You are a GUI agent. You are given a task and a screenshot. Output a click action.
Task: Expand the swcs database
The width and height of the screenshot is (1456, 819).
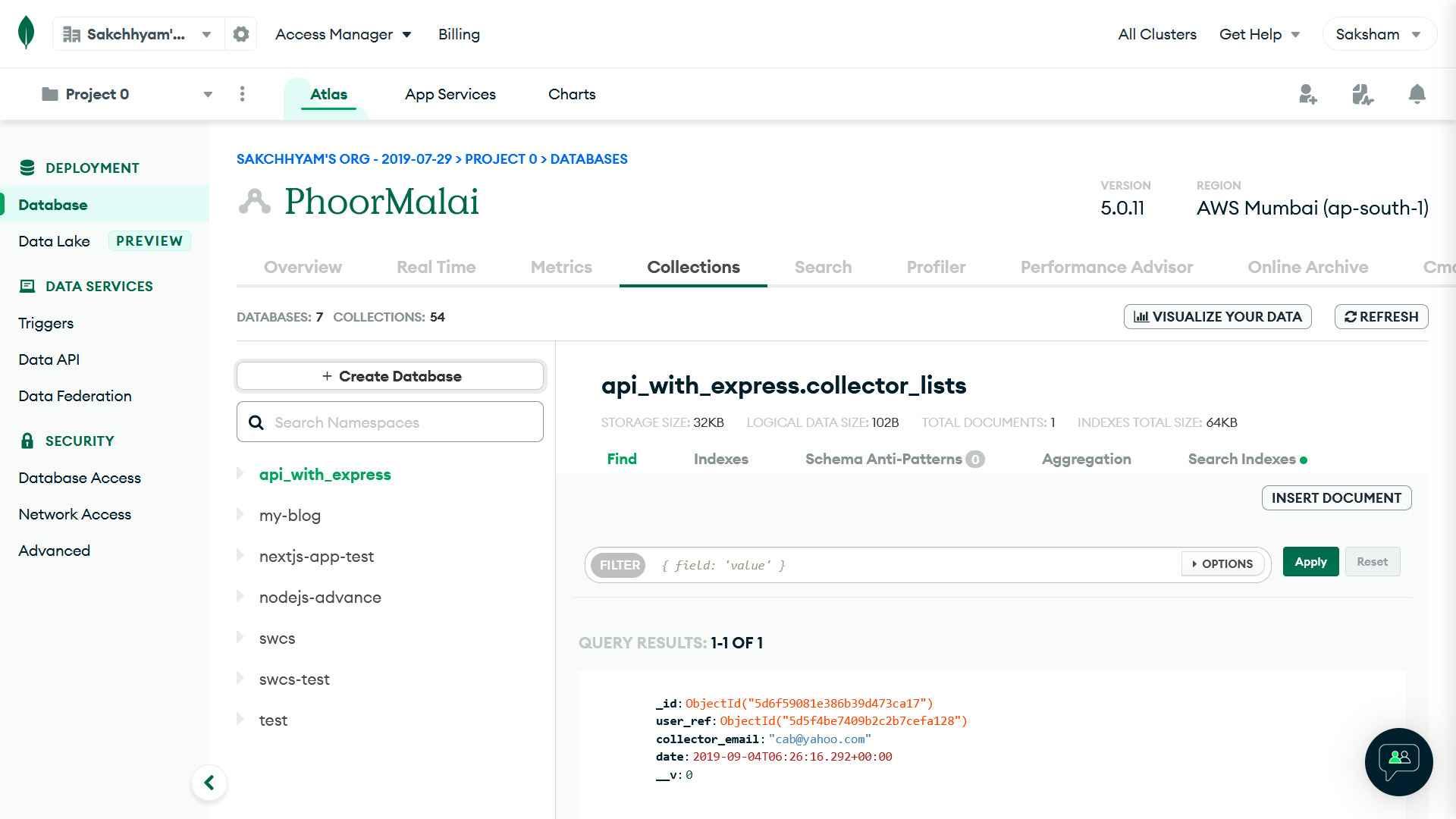[x=240, y=638]
